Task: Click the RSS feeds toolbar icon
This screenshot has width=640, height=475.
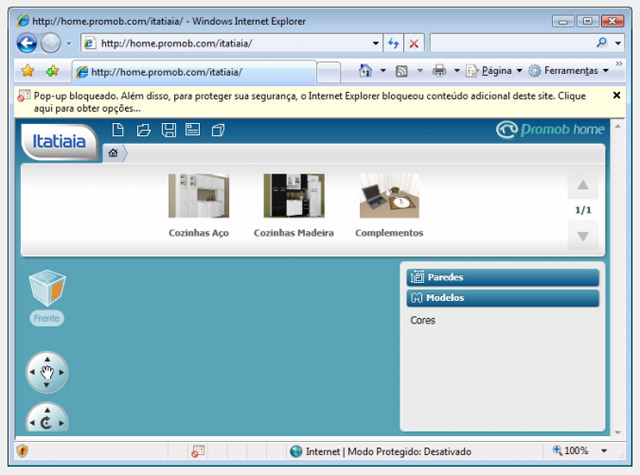Action: tap(402, 71)
